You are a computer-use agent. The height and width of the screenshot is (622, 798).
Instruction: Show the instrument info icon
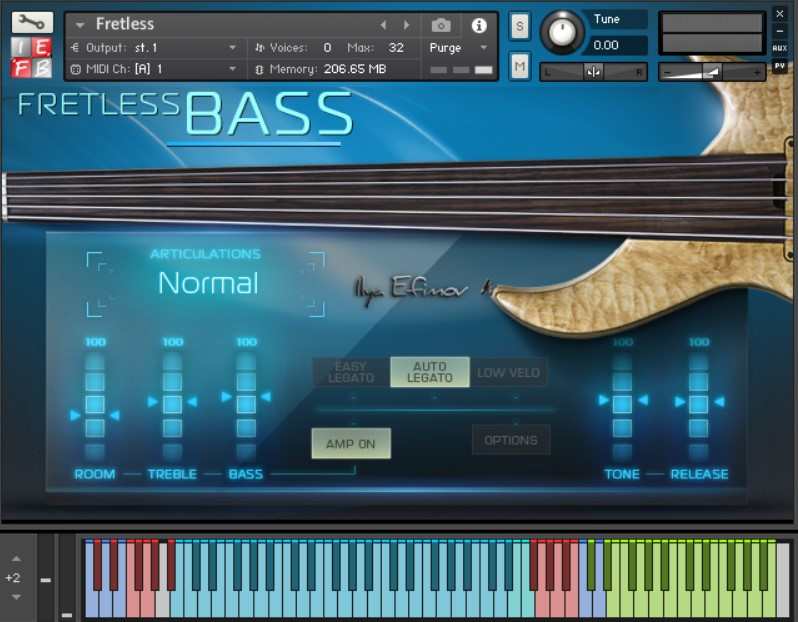[x=479, y=25]
